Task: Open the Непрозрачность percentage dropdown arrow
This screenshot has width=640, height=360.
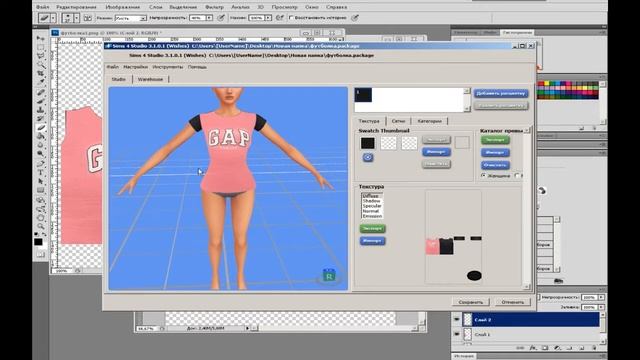Action: coord(209,18)
